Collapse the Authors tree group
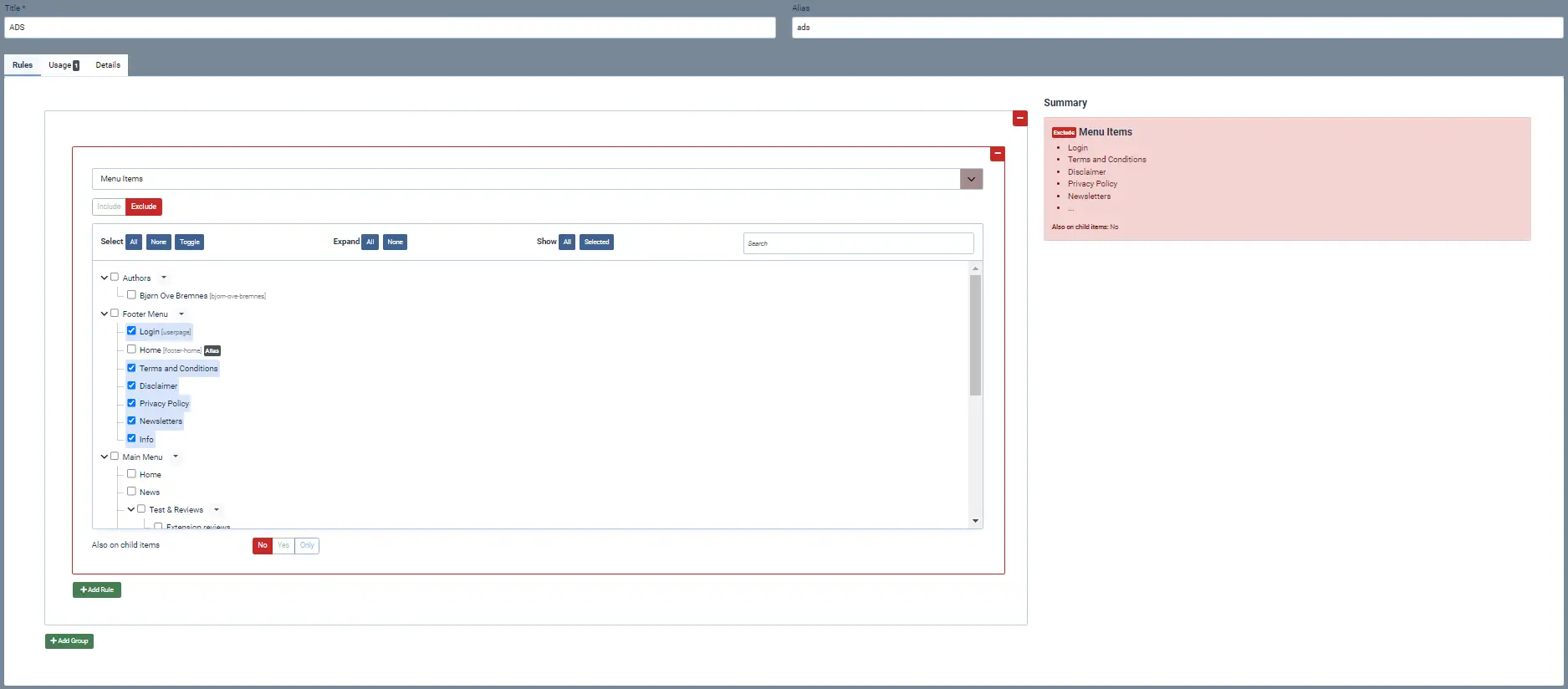The width and height of the screenshot is (1568, 689). point(105,278)
